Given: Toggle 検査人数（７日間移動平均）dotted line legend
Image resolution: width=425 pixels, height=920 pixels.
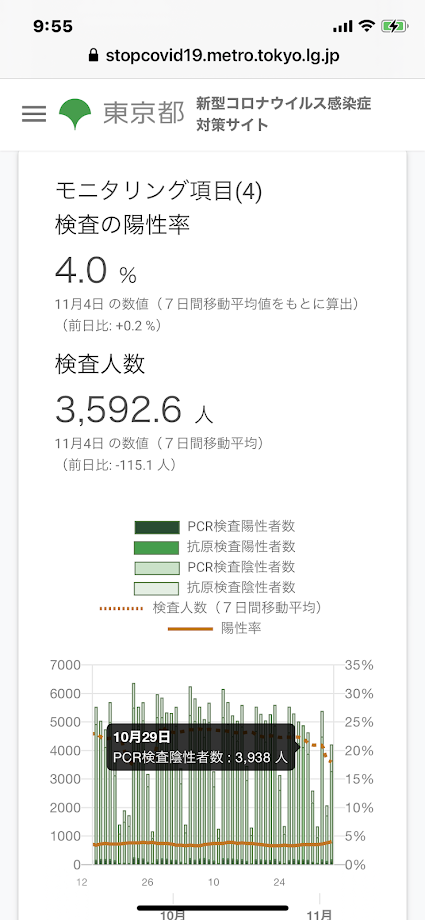Looking at the screenshot, I should pyautogui.click(x=212, y=607).
